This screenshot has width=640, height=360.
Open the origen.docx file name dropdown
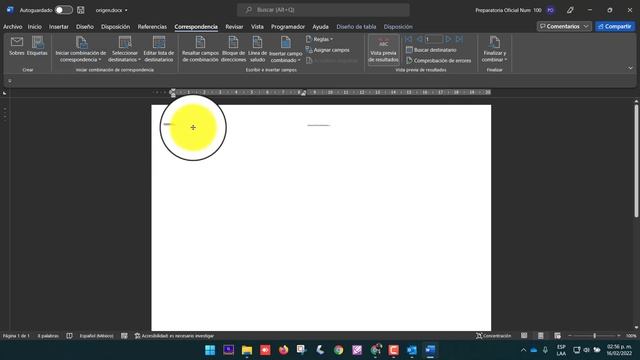[x=111, y=10]
